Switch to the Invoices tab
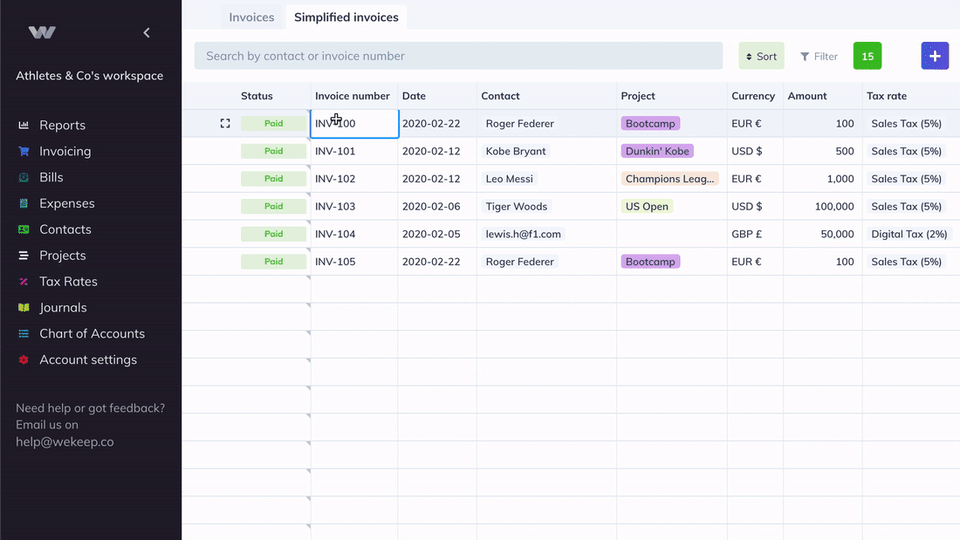Image resolution: width=960 pixels, height=540 pixels. (251, 17)
